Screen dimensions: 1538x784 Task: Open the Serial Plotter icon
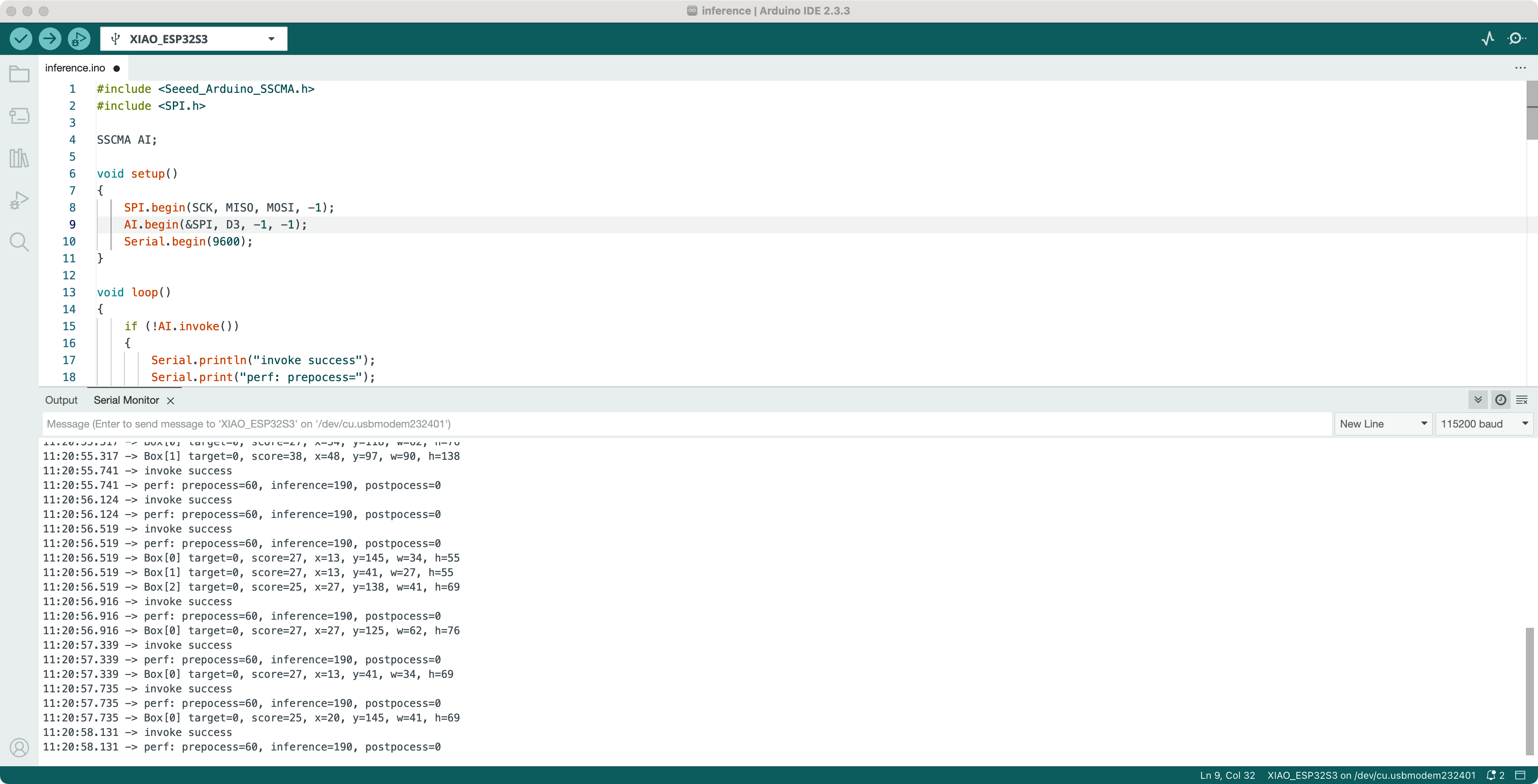1487,39
